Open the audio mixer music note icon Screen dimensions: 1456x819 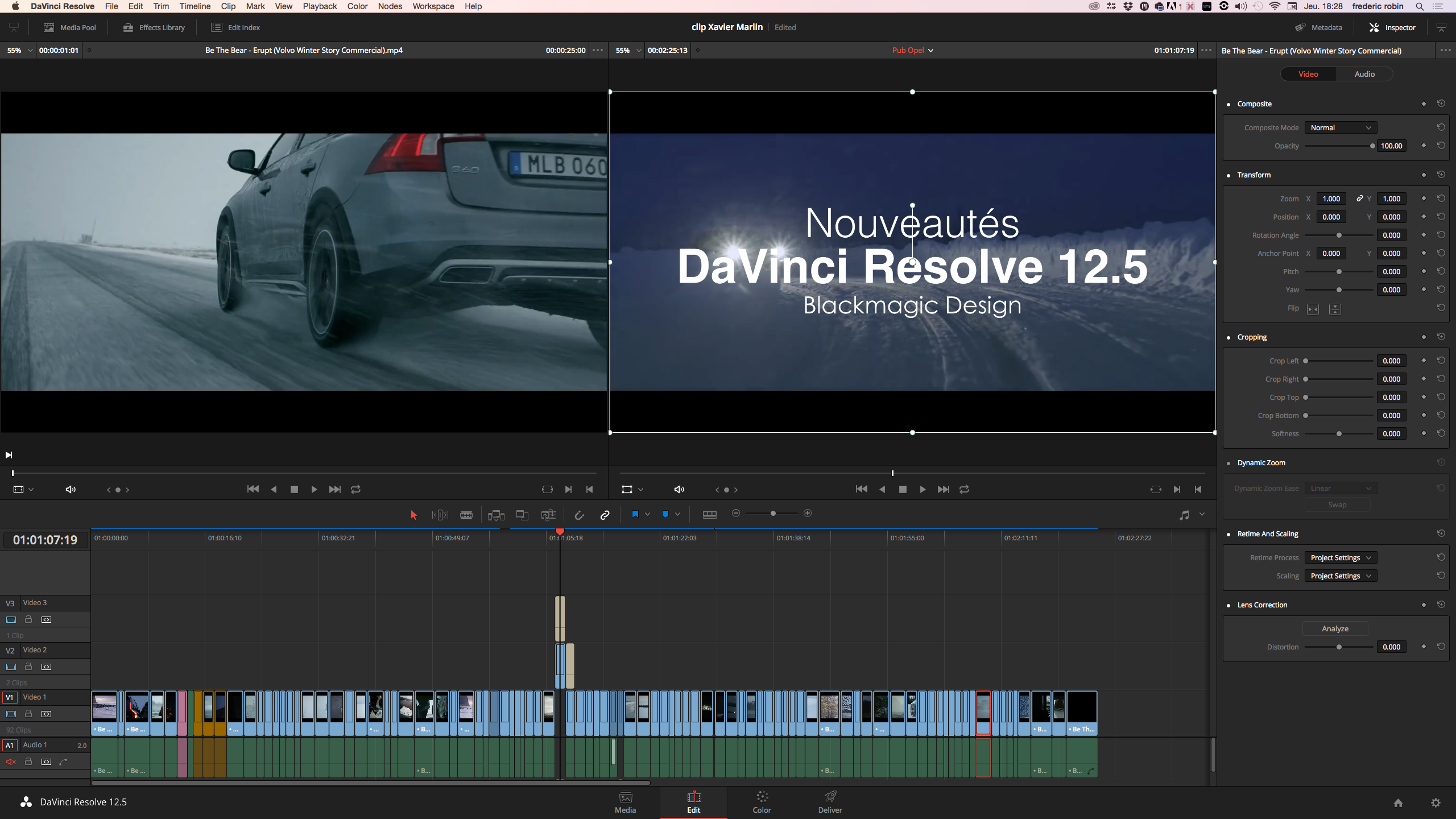pyautogui.click(x=1184, y=515)
